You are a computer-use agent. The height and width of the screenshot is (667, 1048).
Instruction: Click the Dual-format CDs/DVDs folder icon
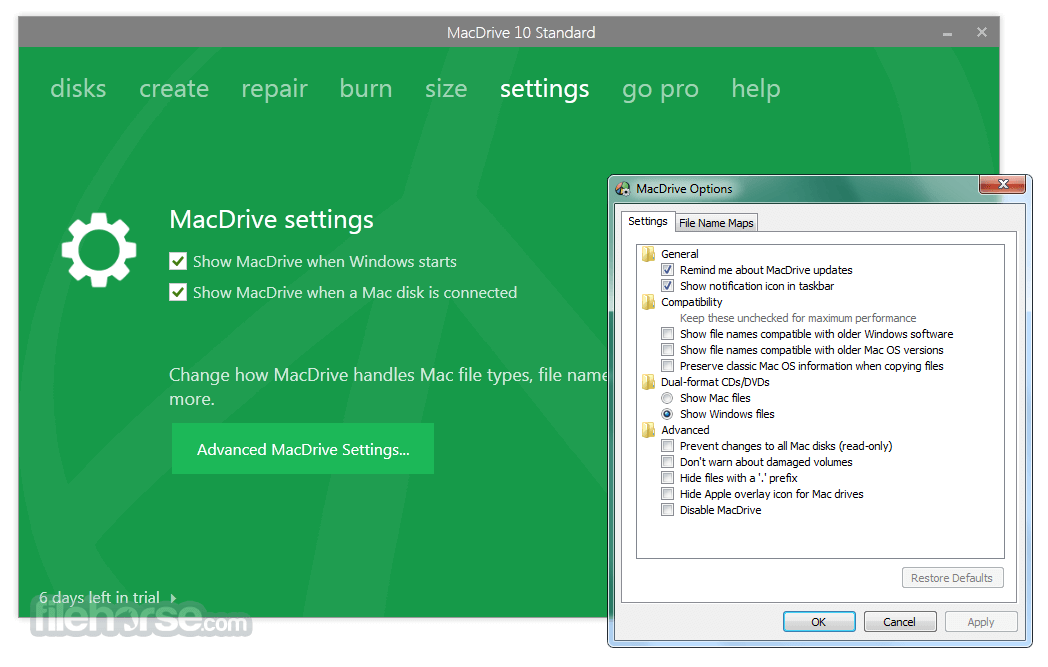[x=648, y=382]
